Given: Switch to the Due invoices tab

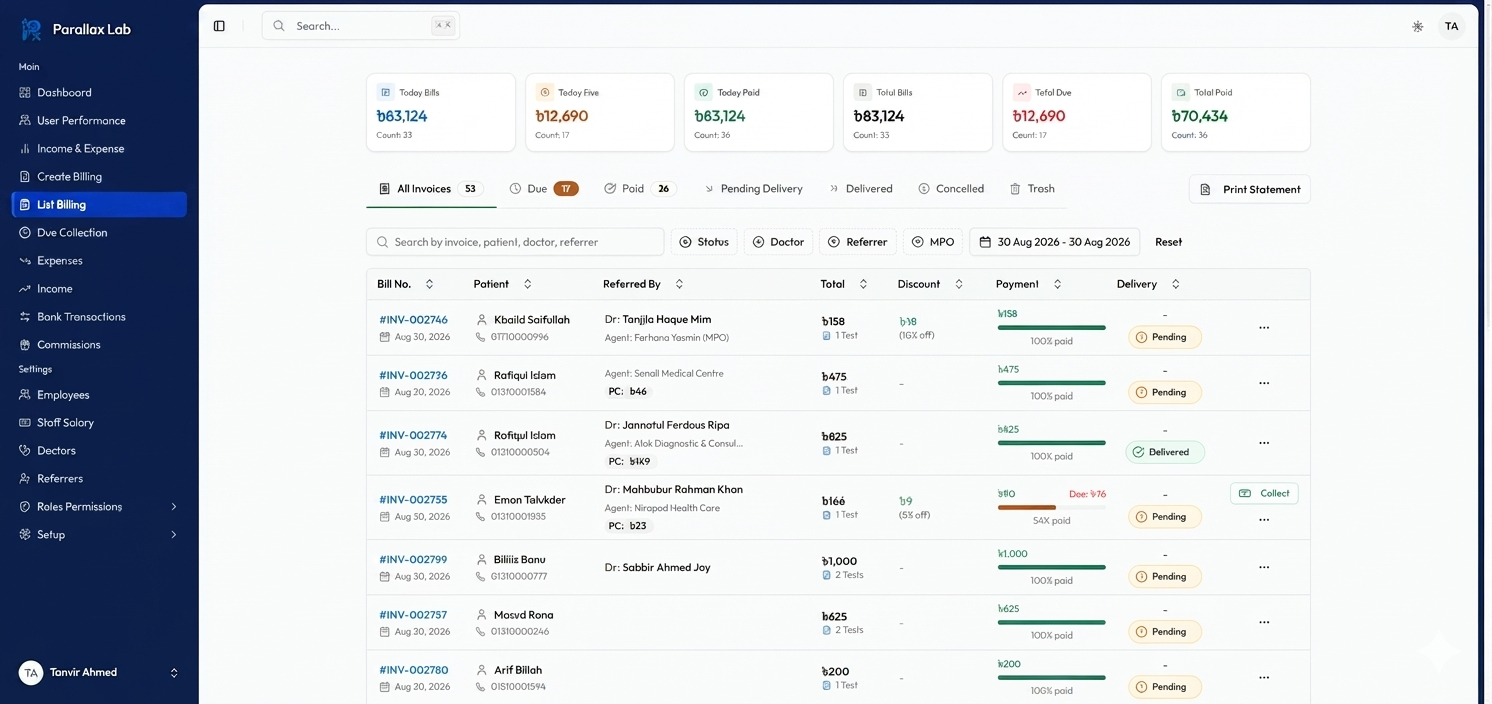Looking at the screenshot, I should coord(543,188).
